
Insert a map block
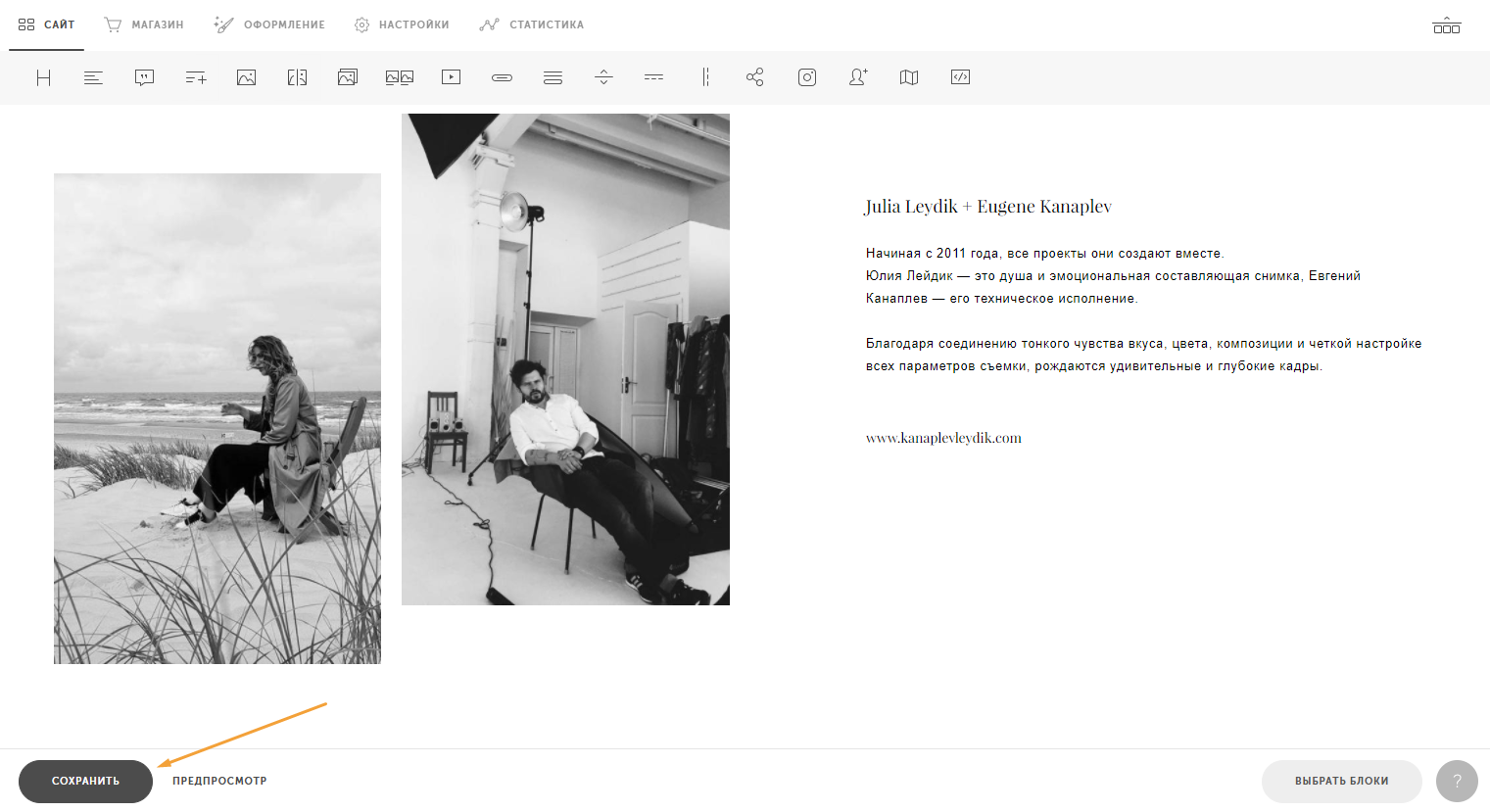click(909, 77)
